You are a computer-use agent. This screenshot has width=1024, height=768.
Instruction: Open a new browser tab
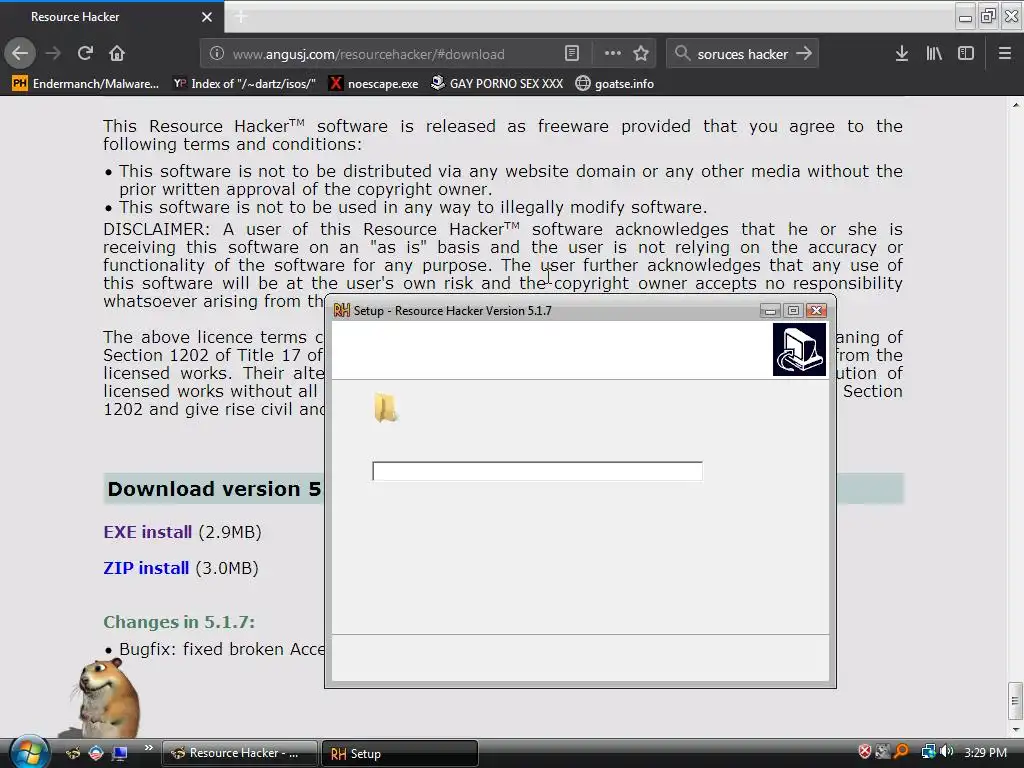(x=241, y=16)
